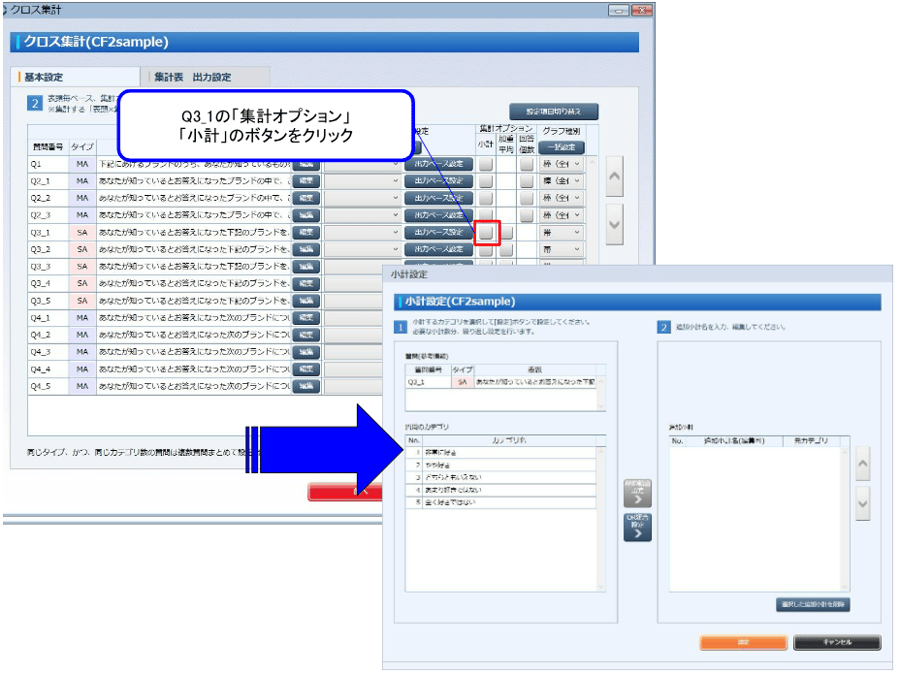Select the 基本設定 tab
The height and width of the screenshot is (674, 900).
75,77
